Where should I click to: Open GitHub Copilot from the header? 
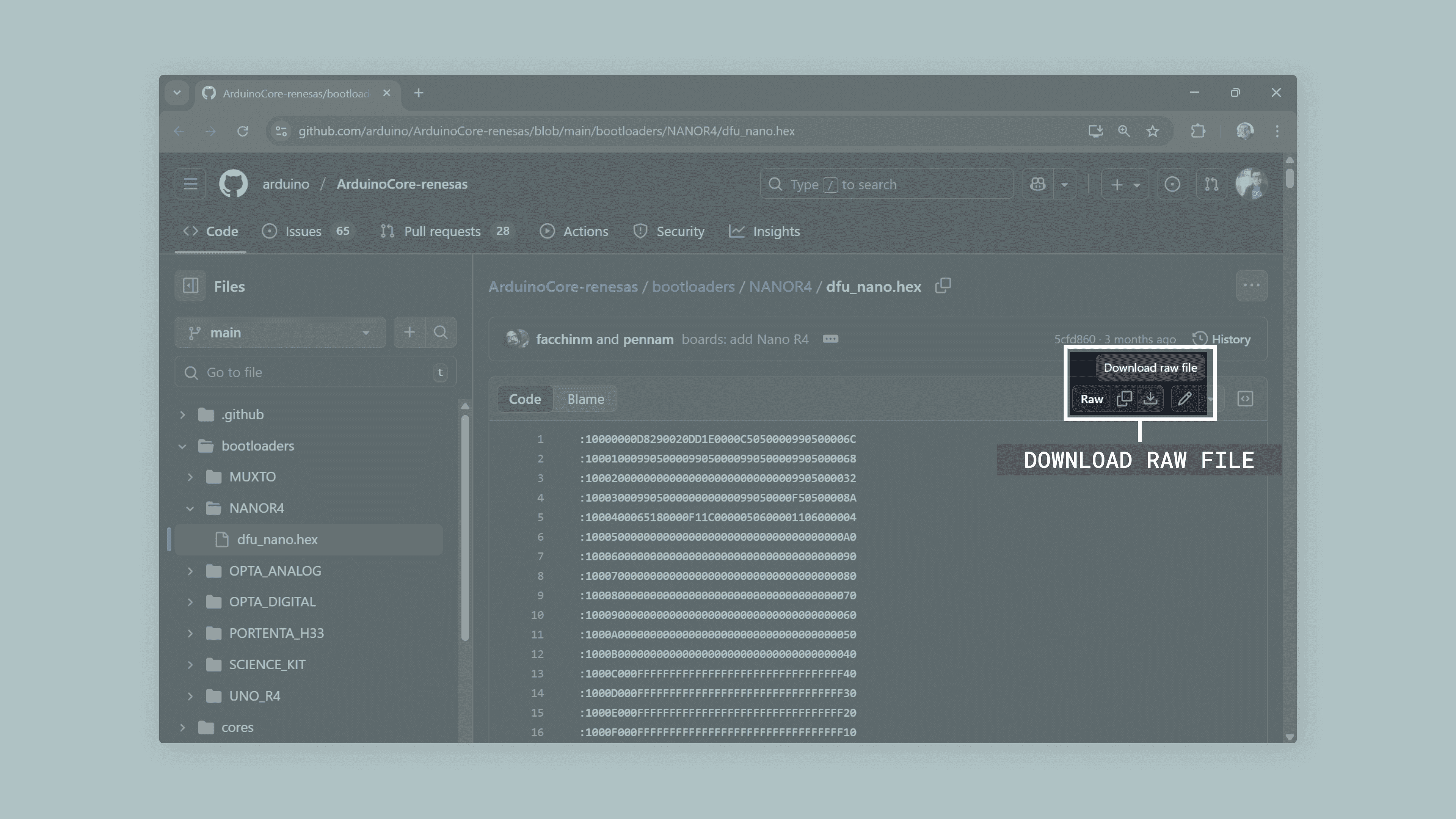tap(1037, 184)
